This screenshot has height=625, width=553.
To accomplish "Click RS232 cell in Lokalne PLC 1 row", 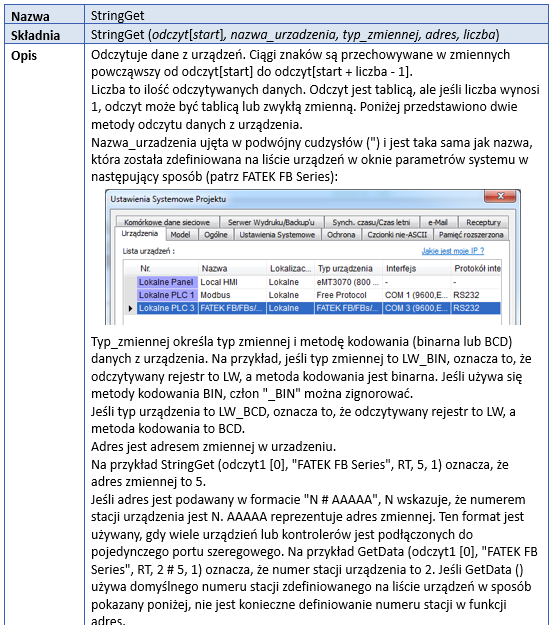I will point(476,295).
